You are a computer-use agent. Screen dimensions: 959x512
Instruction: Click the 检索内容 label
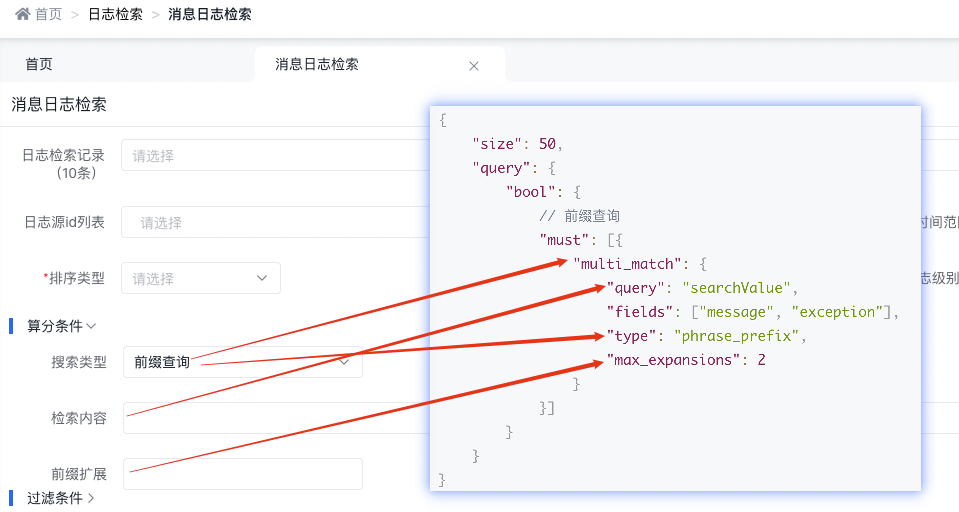78,418
